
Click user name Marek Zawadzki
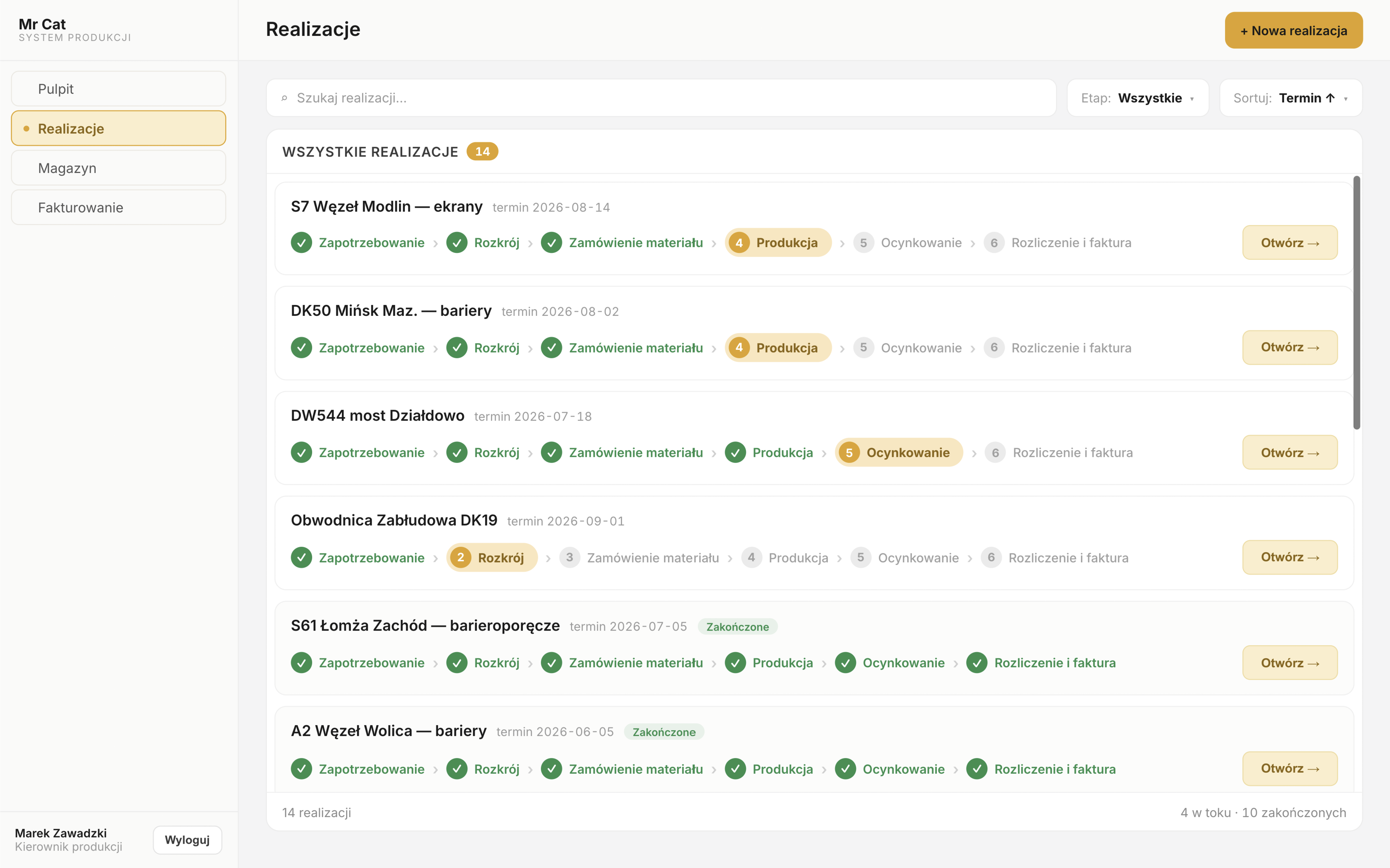tap(61, 833)
